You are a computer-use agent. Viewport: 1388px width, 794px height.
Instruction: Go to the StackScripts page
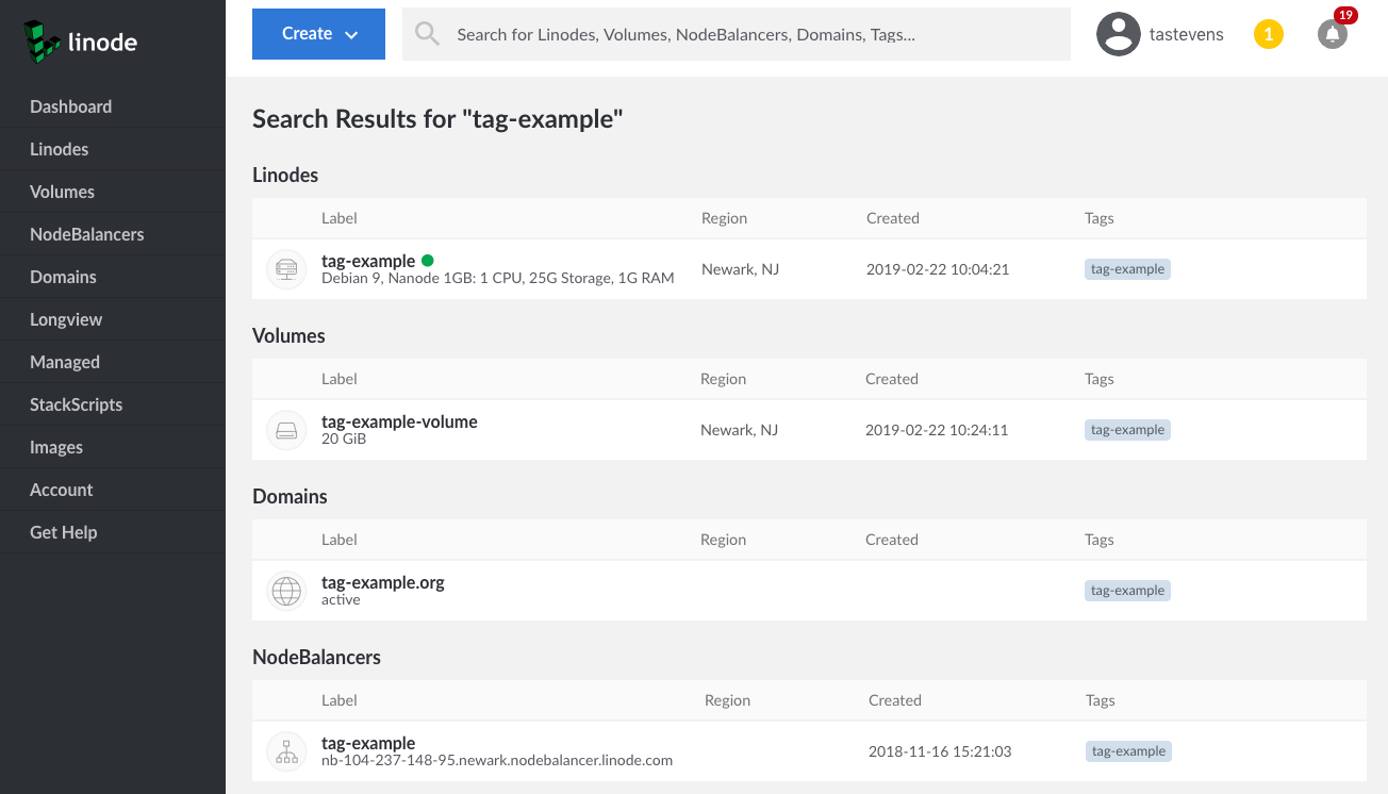[x=75, y=404]
